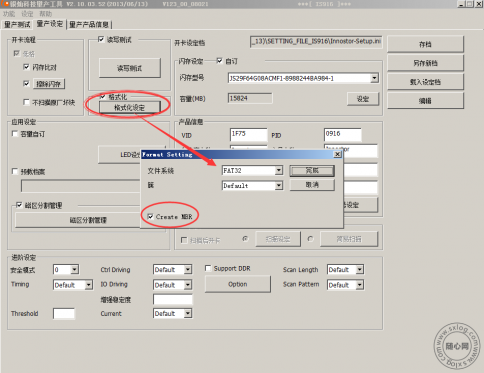Close the Format Setting dialog

point(337,154)
